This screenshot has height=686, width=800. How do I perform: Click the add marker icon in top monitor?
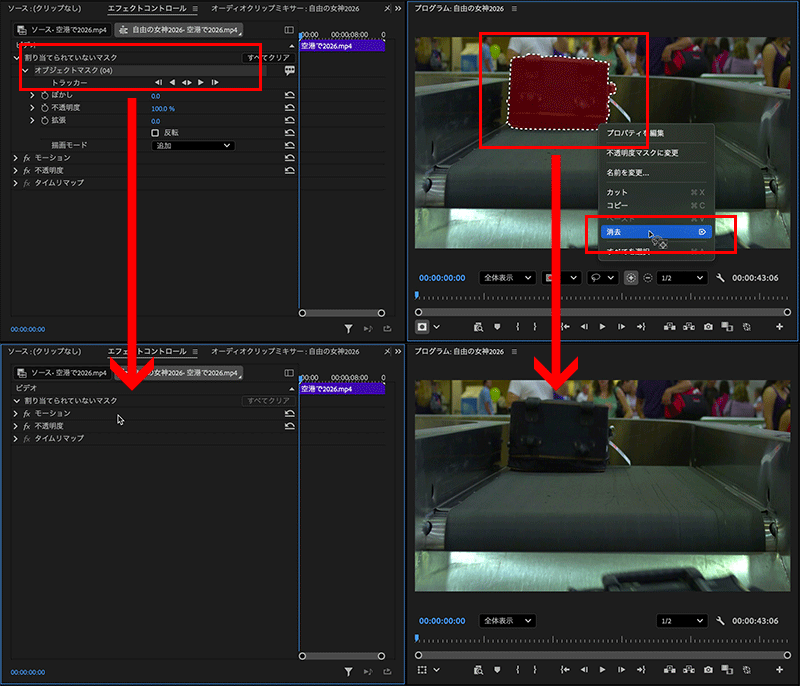coord(495,326)
